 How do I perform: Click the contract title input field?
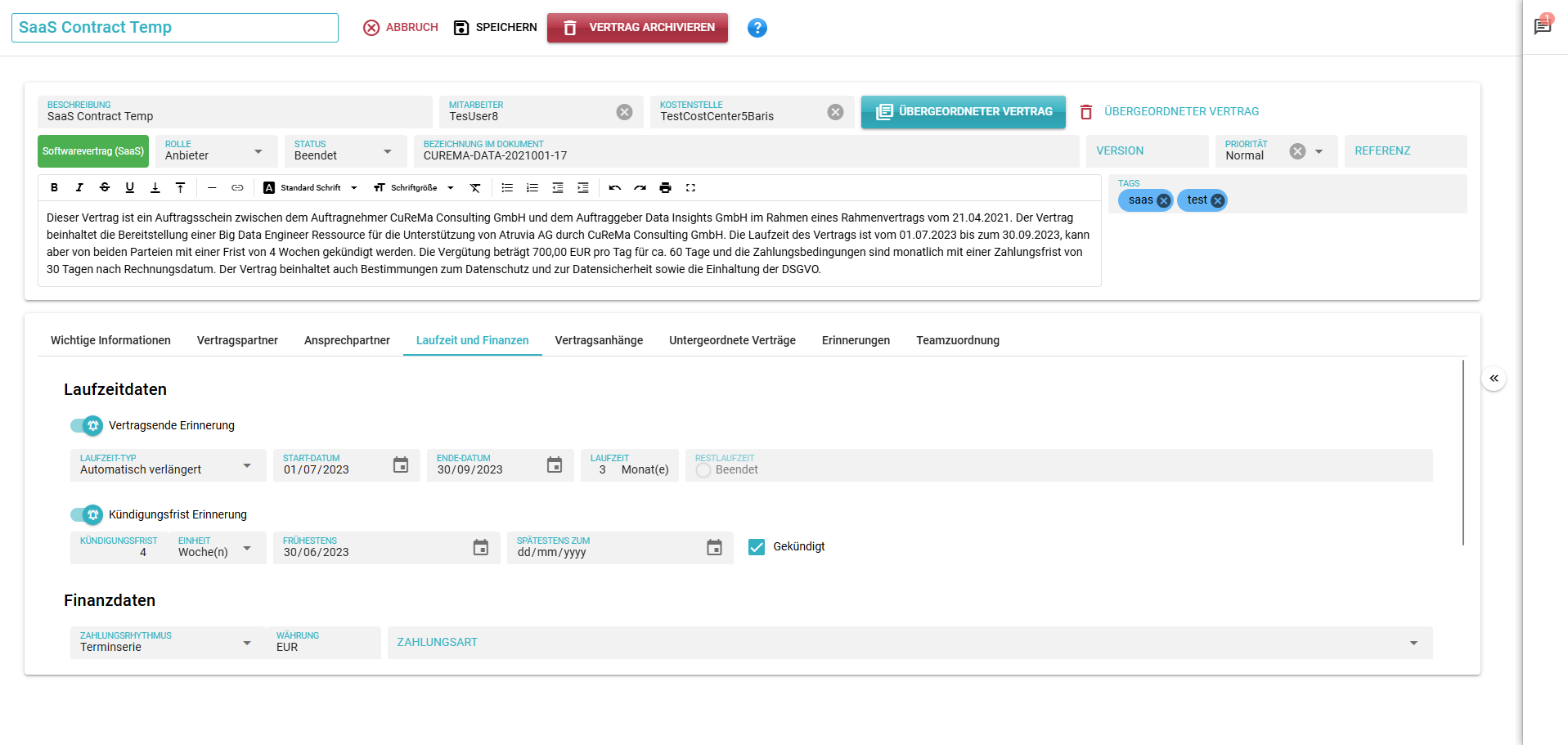click(x=174, y=28)
